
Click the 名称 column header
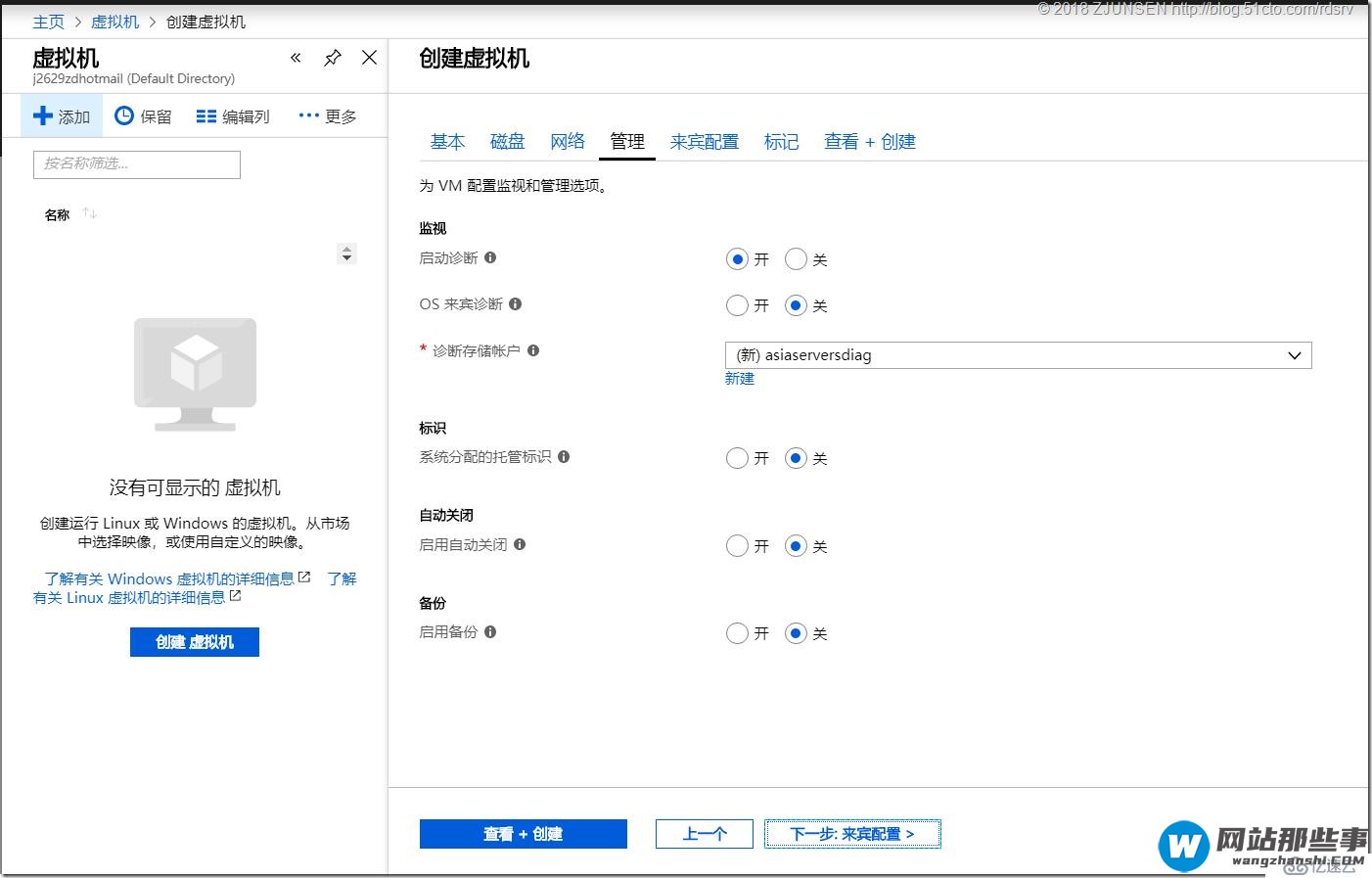point(58,214)
